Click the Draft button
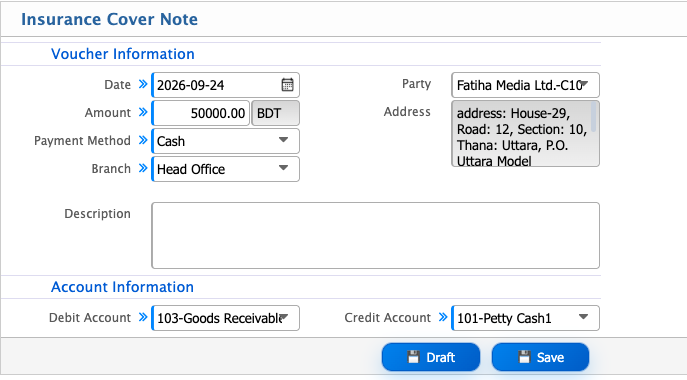 [x=431, y=357]
